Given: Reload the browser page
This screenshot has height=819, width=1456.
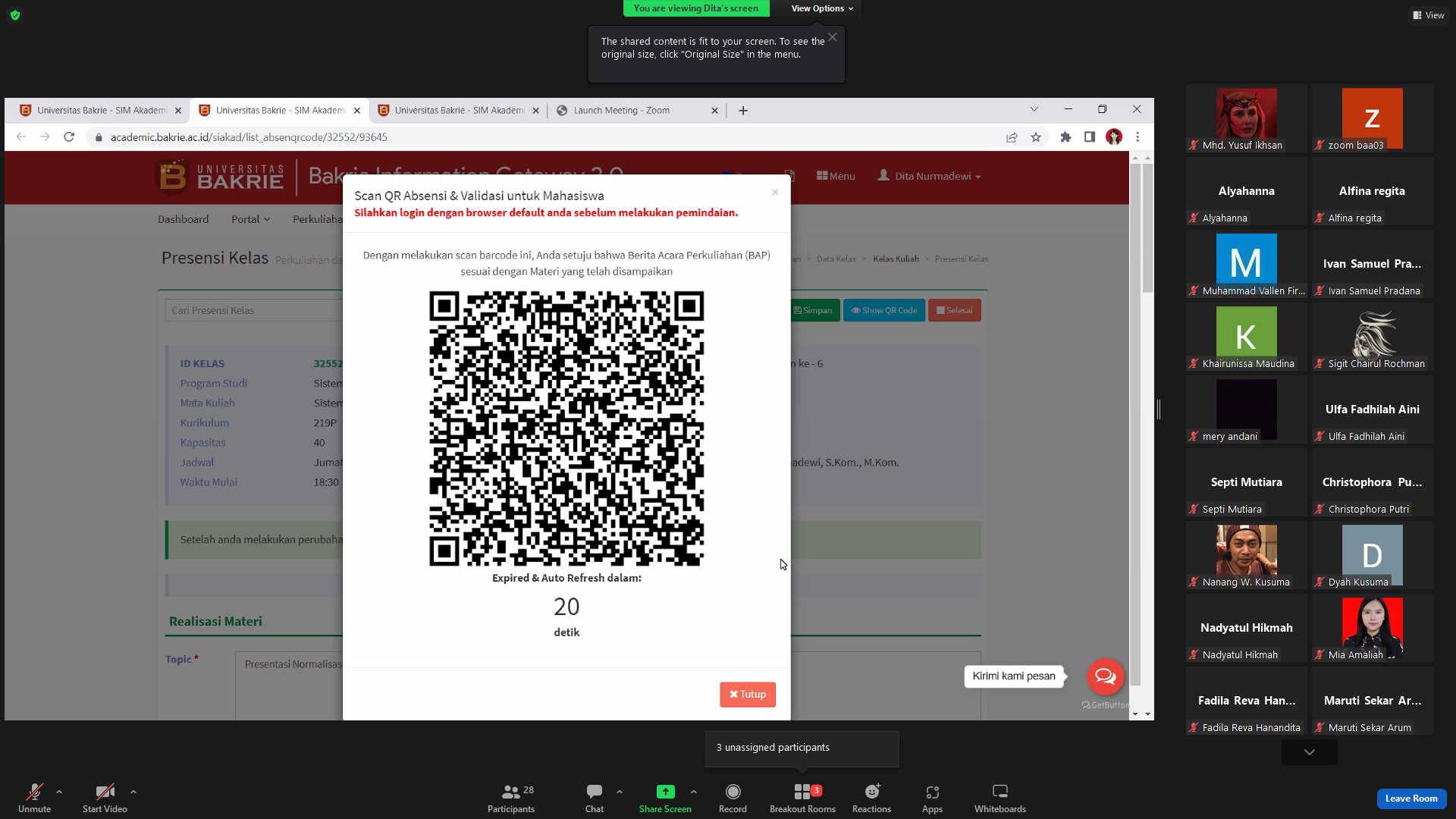Looking at the screenshot, I should tap(69, 137).
